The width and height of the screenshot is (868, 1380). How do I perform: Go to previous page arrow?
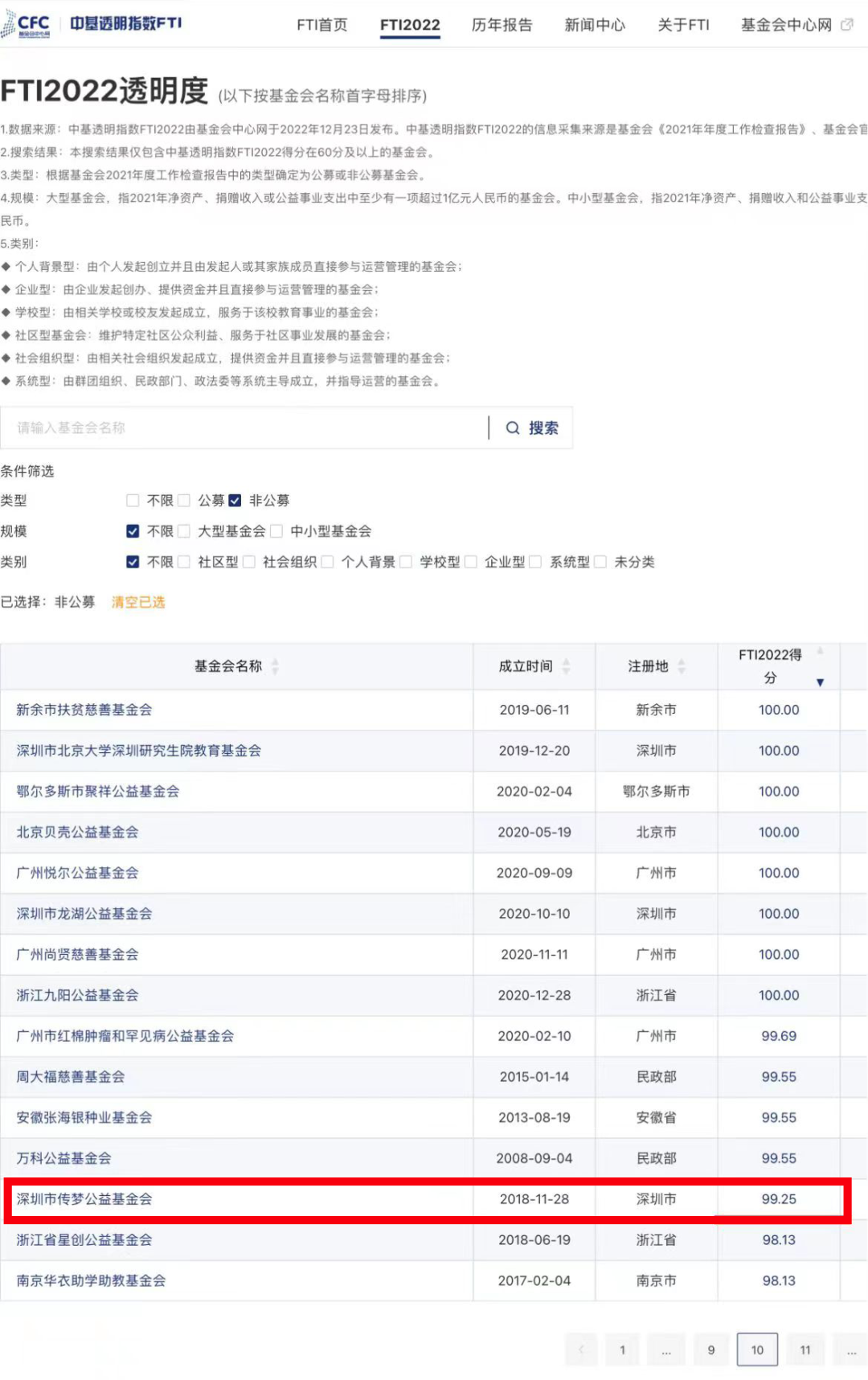(581, 1350)
